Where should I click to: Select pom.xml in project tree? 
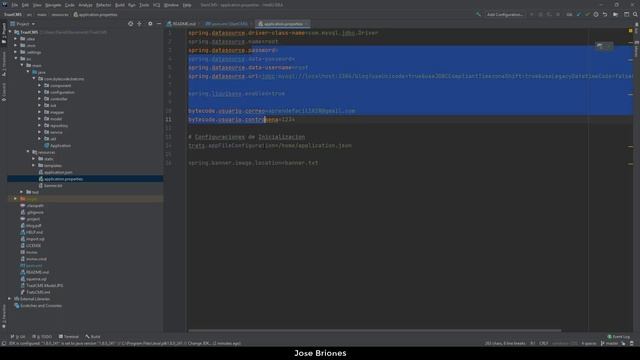[x=31, y=266]
